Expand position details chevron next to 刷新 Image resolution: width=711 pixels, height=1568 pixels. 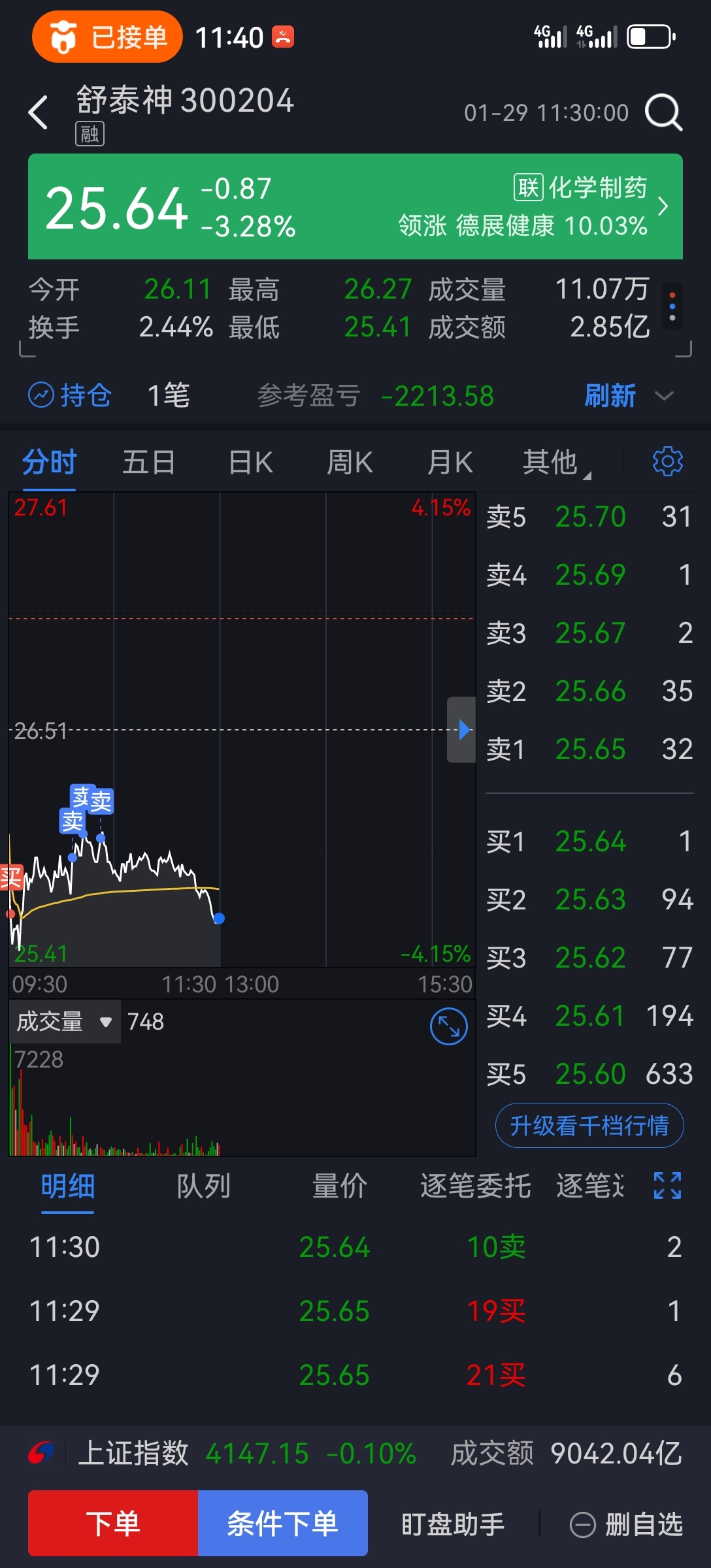coord(664,396)
